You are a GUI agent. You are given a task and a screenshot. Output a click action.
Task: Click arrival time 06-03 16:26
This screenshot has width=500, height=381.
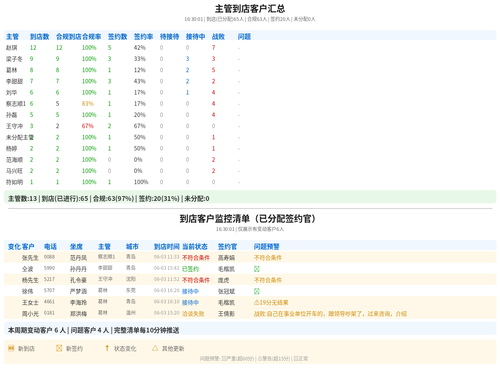coord(167,290)
